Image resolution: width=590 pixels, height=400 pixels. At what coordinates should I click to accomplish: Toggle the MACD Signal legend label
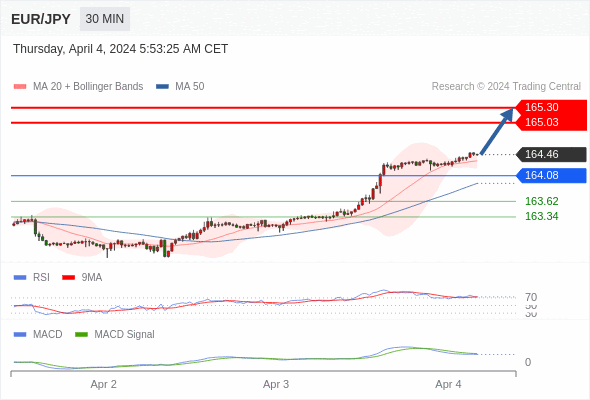[124, 334]
